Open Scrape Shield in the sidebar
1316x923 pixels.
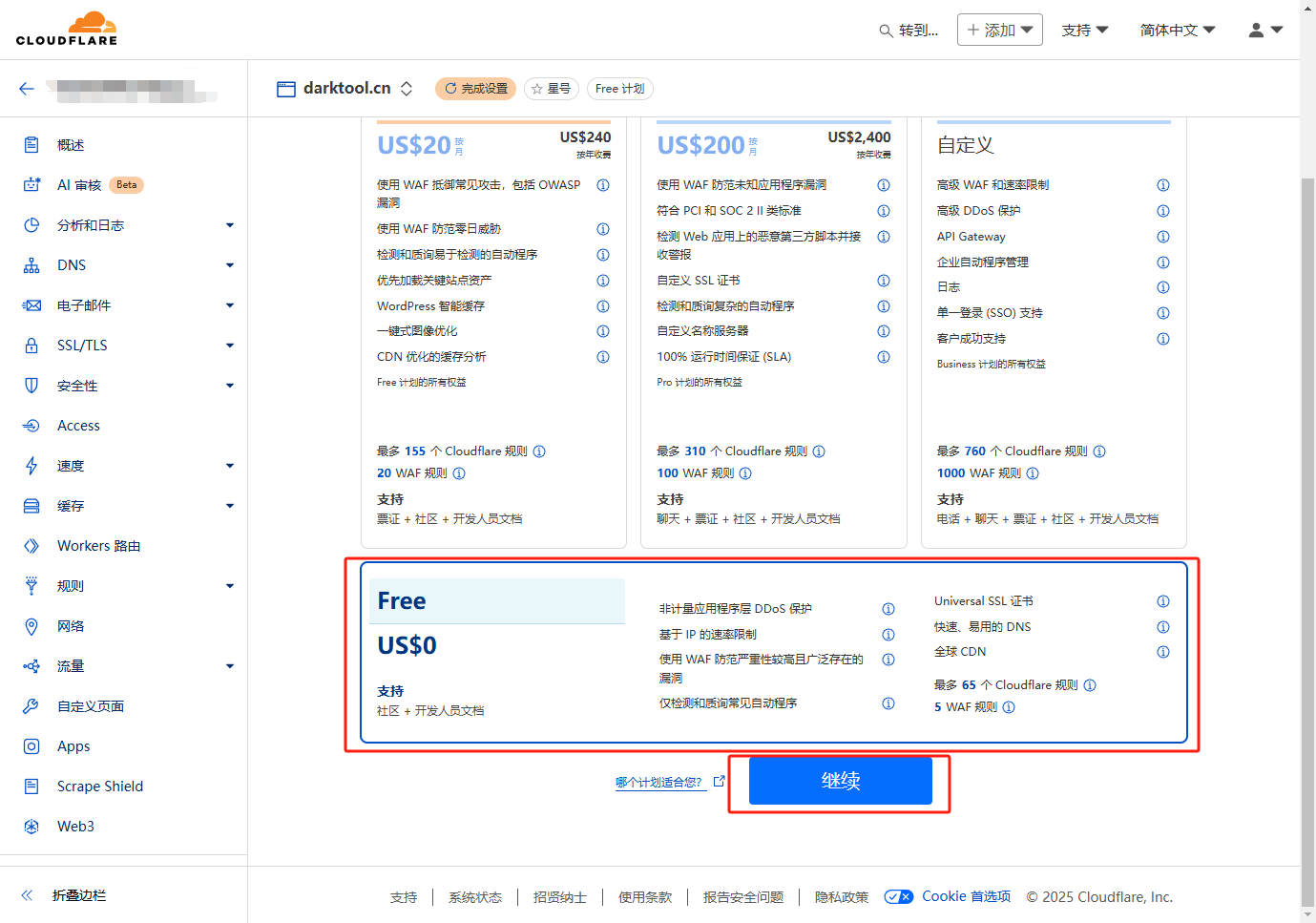tap(100, 787)
